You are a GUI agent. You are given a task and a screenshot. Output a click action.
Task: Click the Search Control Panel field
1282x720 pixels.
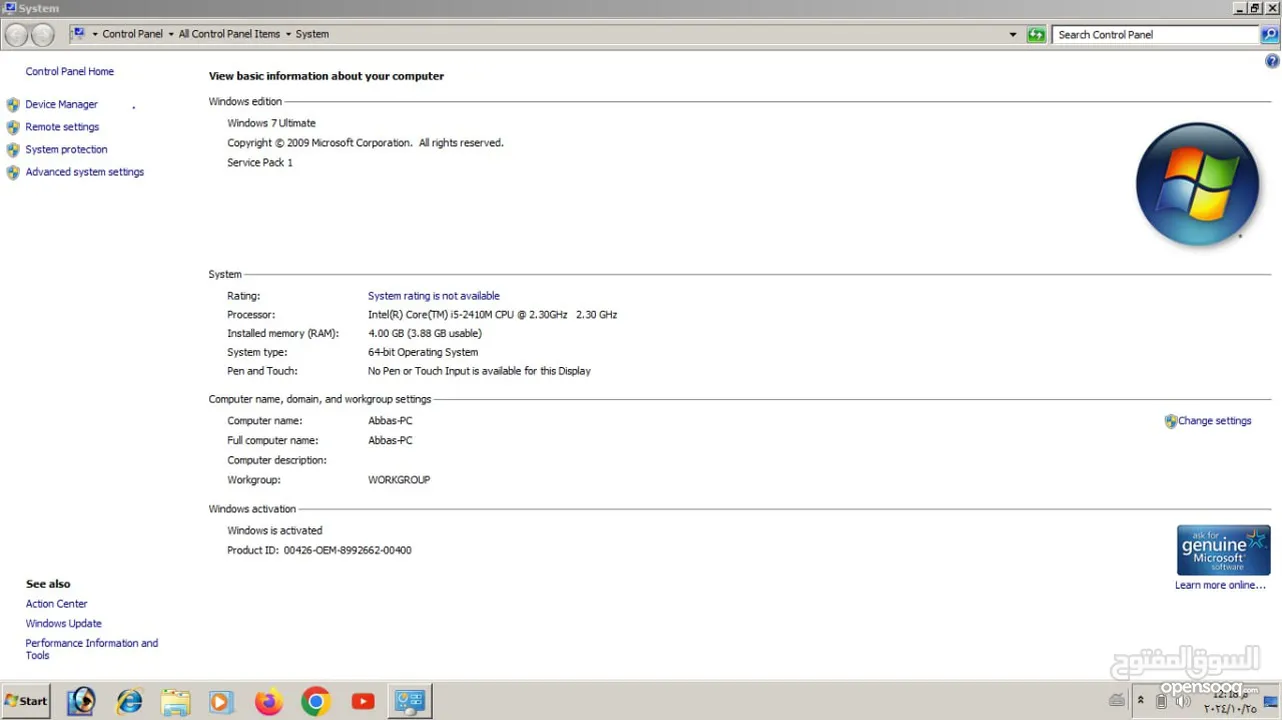(1155, 35)
